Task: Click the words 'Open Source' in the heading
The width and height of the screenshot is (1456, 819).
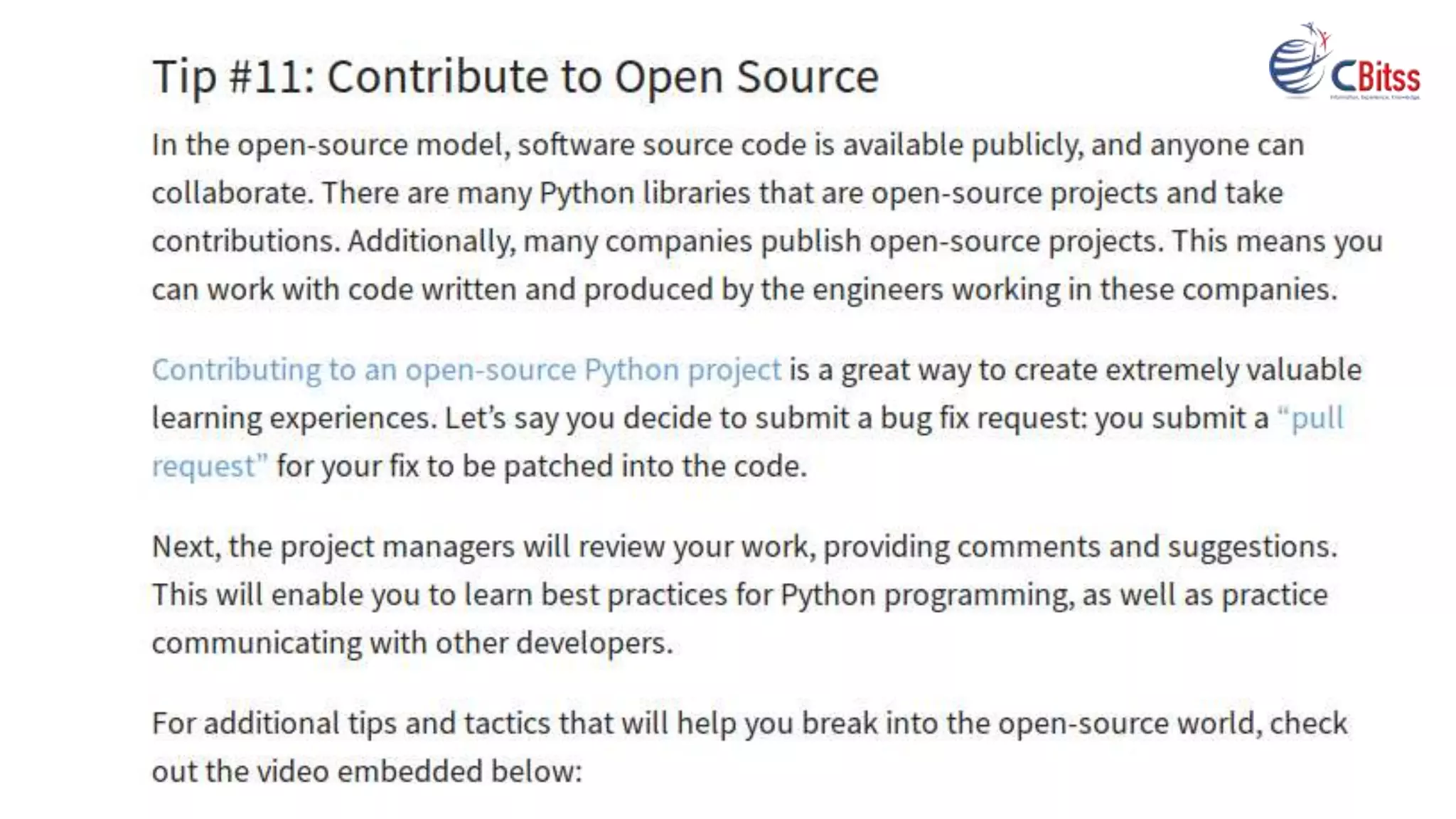Action: (746, 77)
